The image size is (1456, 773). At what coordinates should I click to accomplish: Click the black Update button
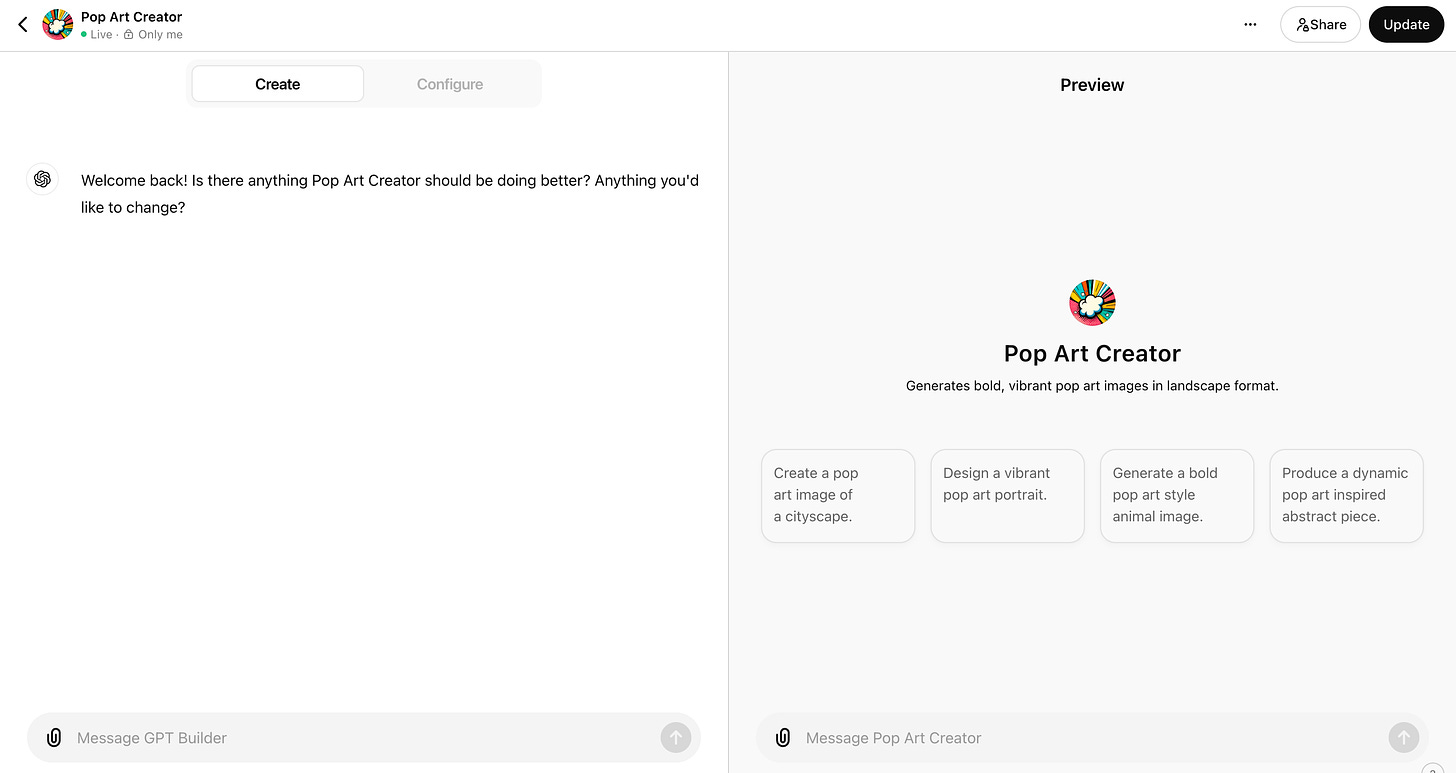click(1406, 25)
